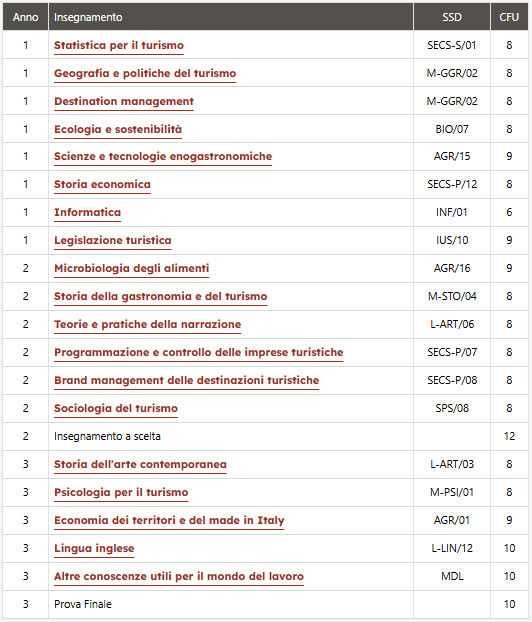
Task: Click Altre conoscenze utili per il mondo del lavoro
Action: (179, 576)
